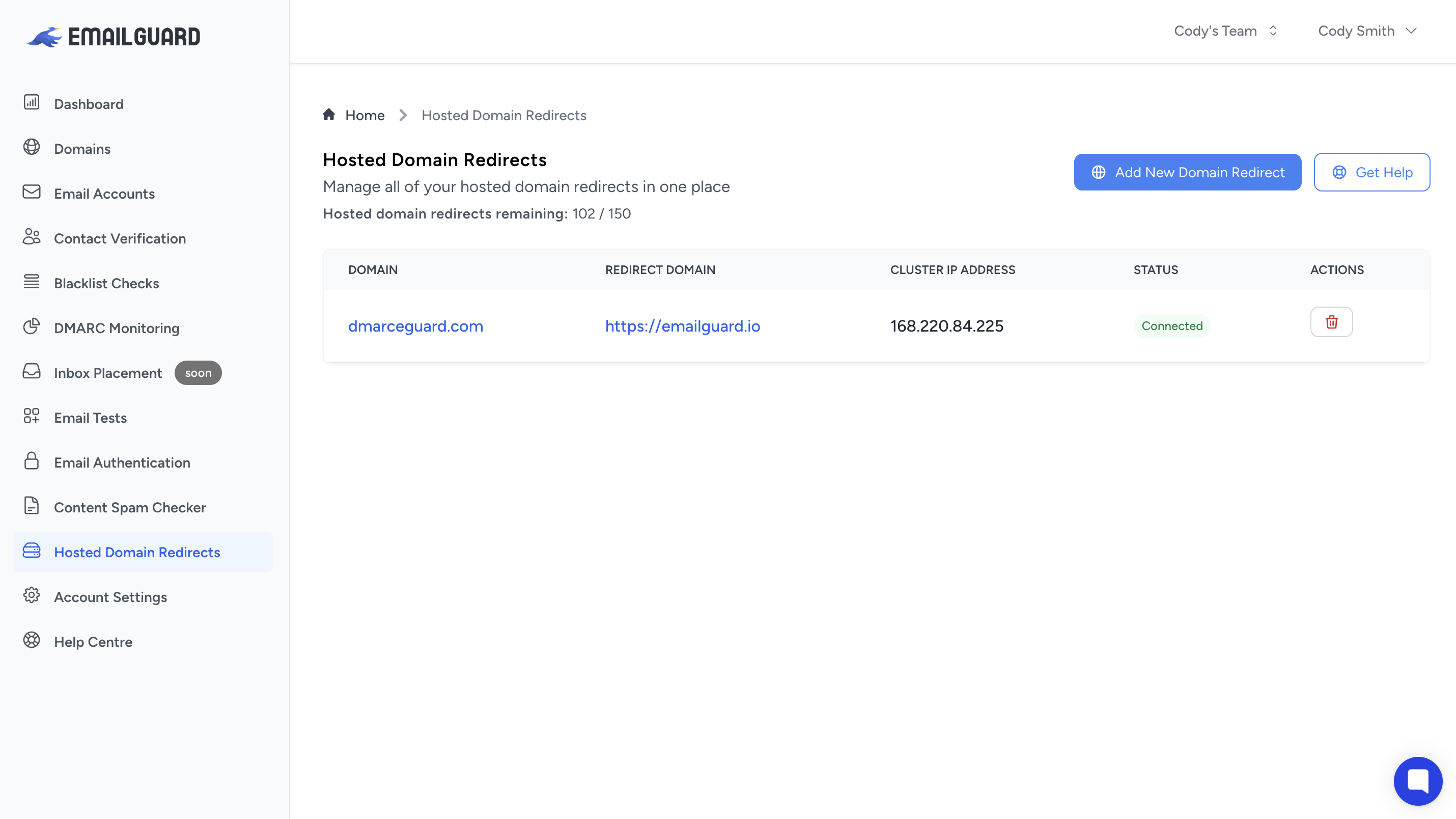This screenshot has width=1456, height=819.
Task: Click the Connected status badge
Action: [x=1171, y=326]
